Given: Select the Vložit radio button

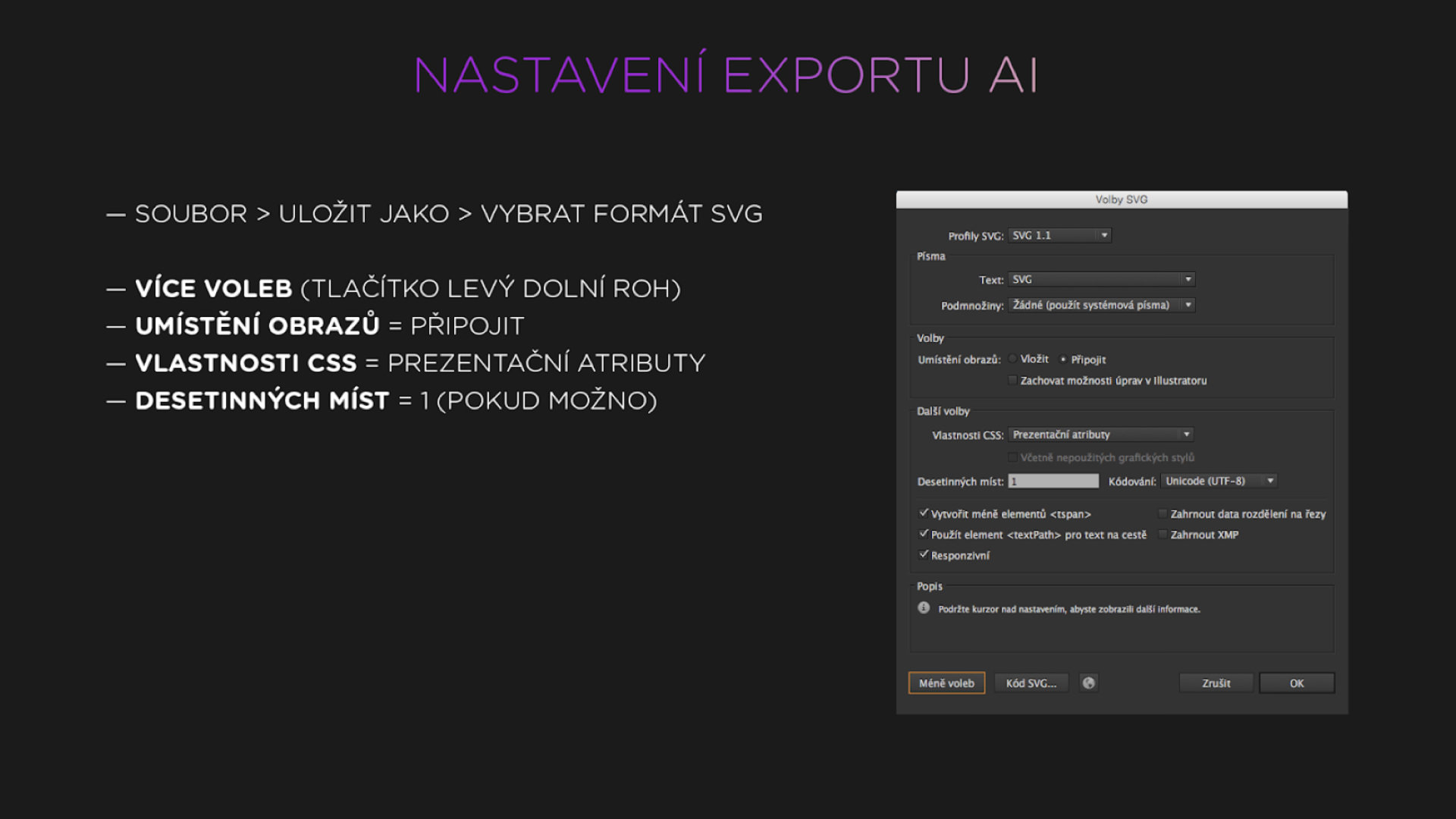Looking at the screenshot, I should coord(1012,359).
